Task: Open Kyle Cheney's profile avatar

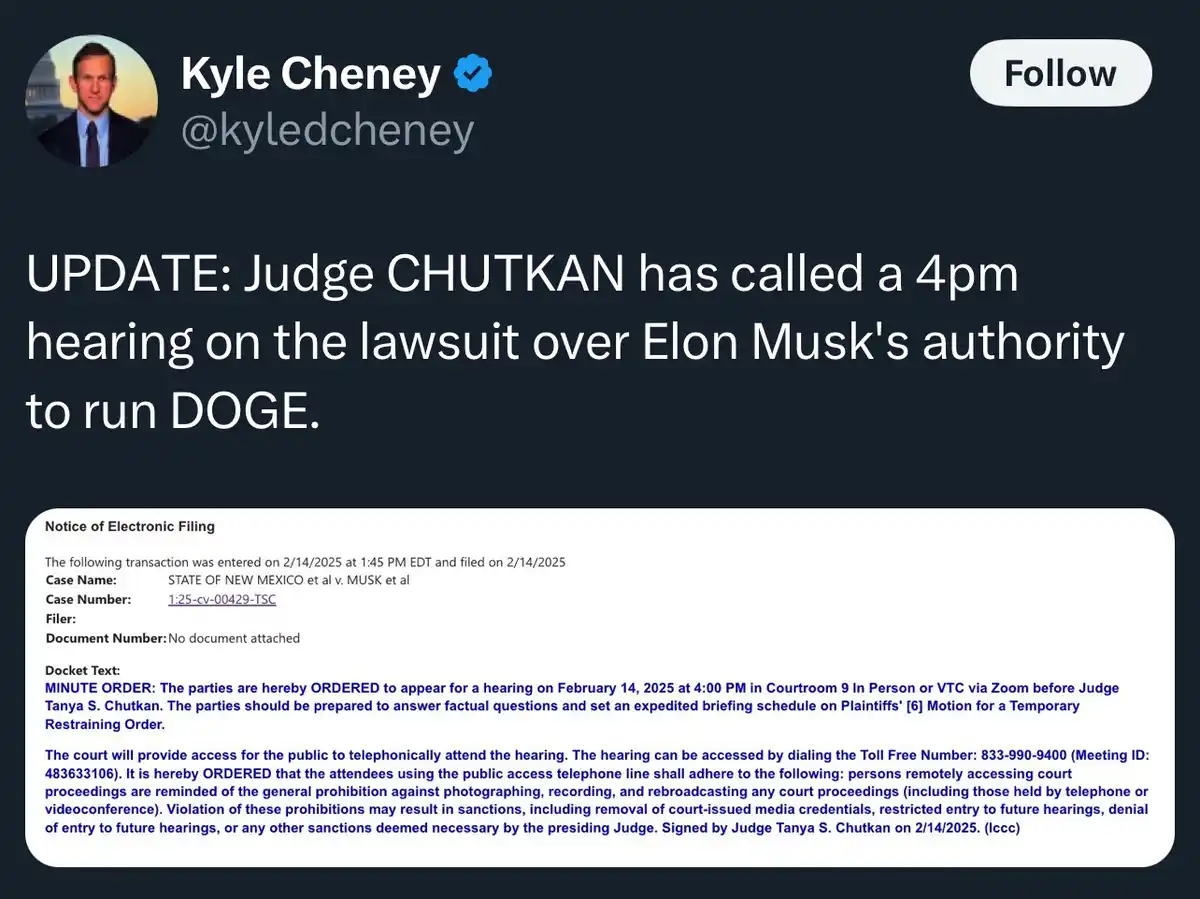Action: pos(91,100)
